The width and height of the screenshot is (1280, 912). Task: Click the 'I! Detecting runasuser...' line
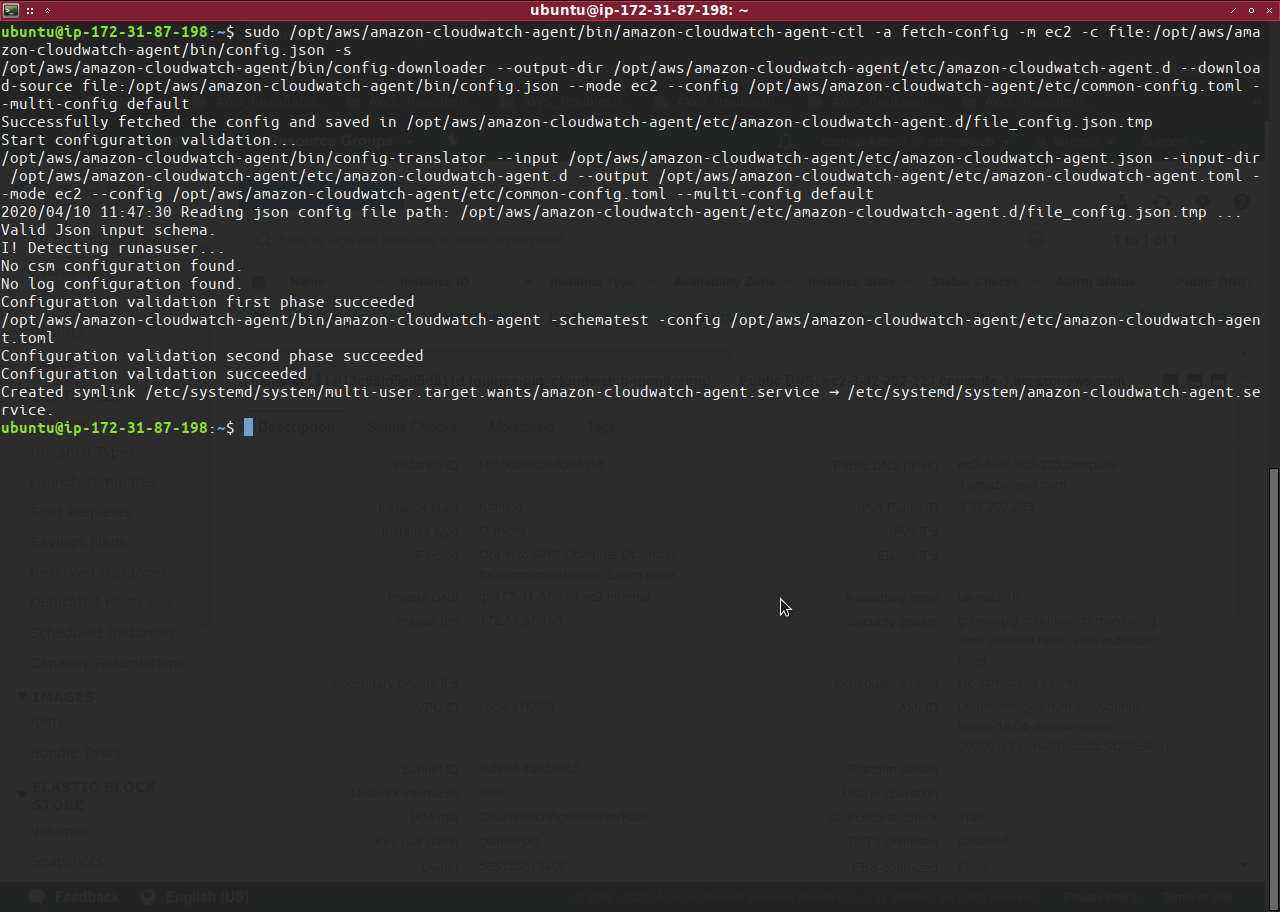[113, 248]
